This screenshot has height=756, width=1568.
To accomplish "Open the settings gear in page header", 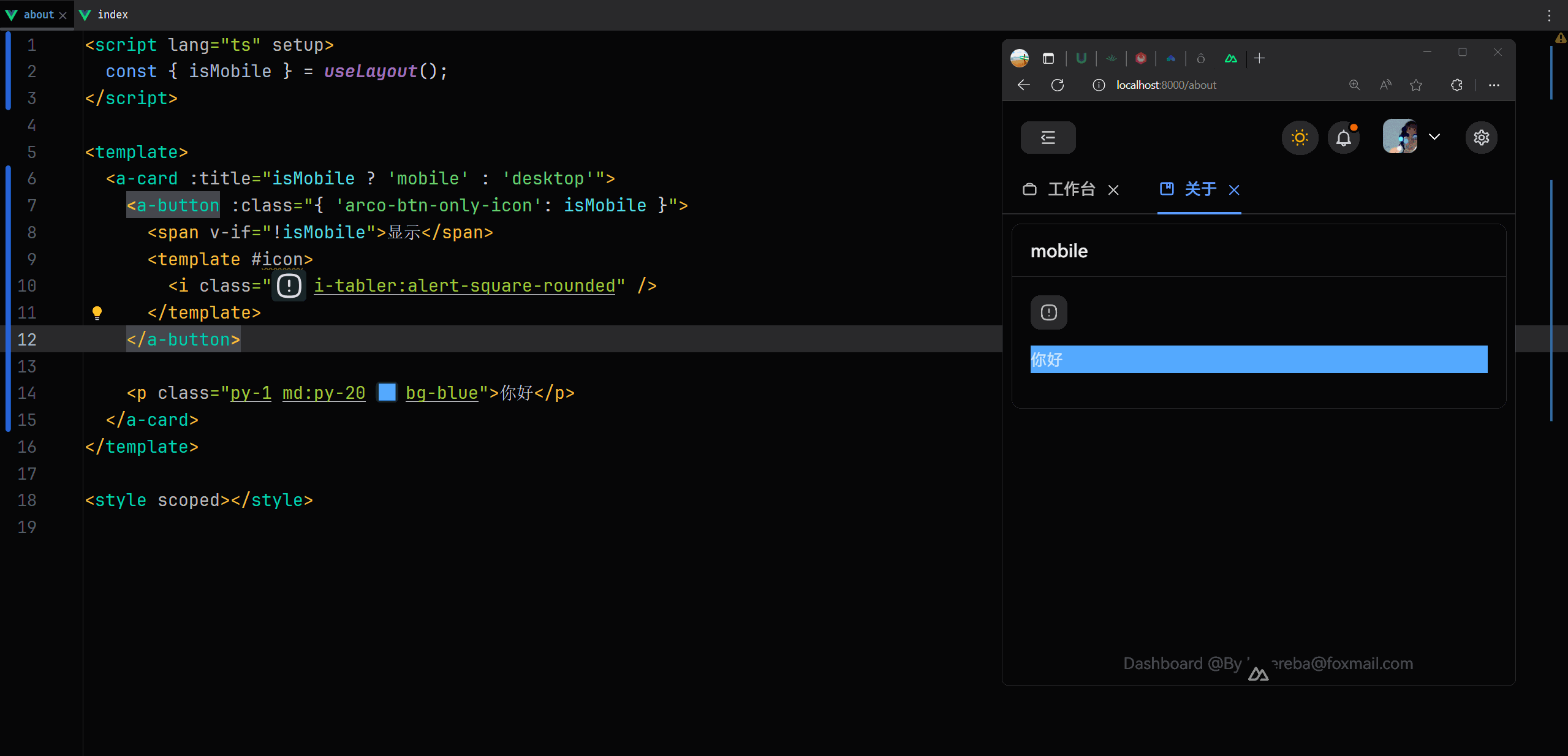I will pos(1481,137).
